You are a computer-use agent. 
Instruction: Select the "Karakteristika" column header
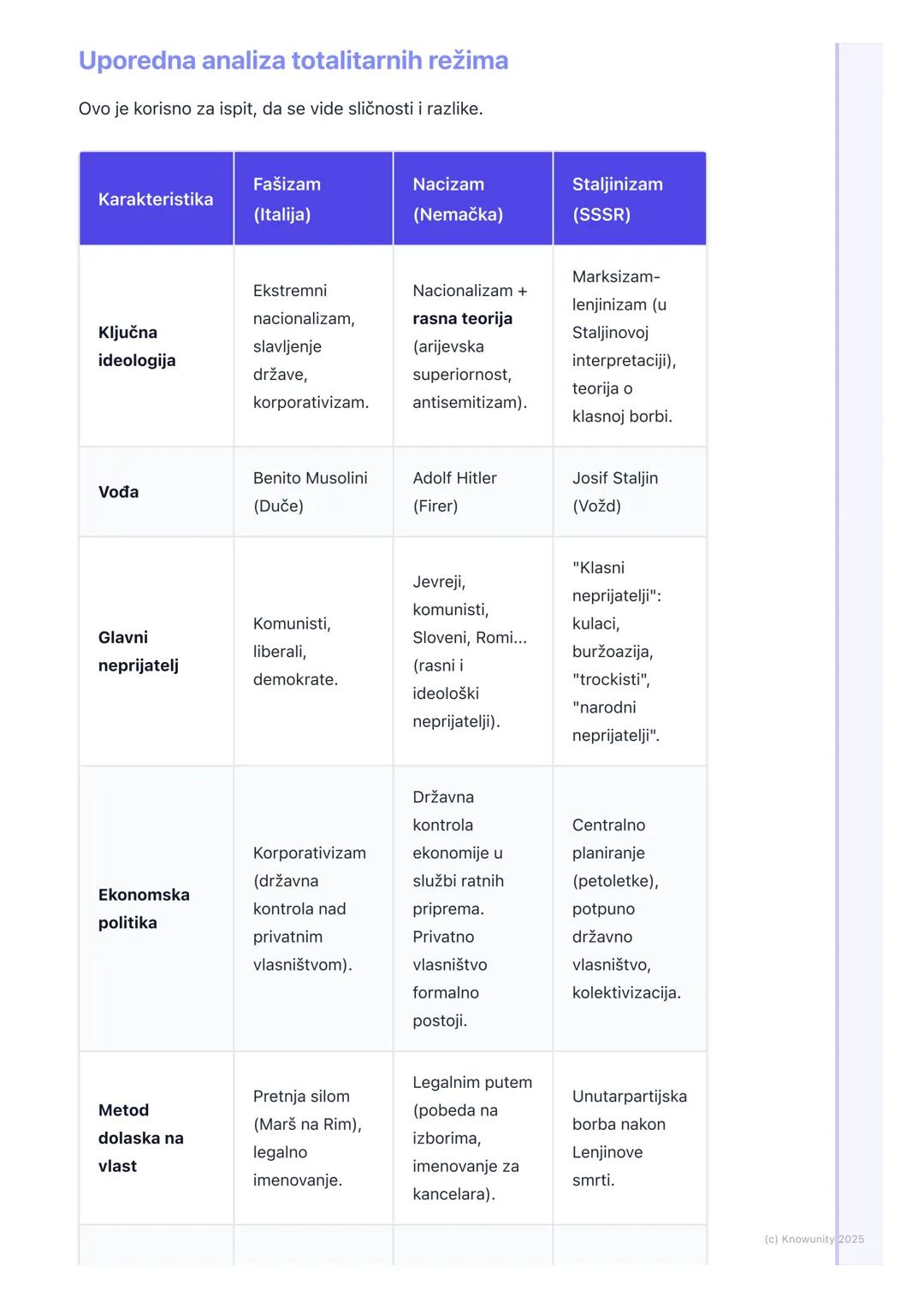[x=156, y=199]
